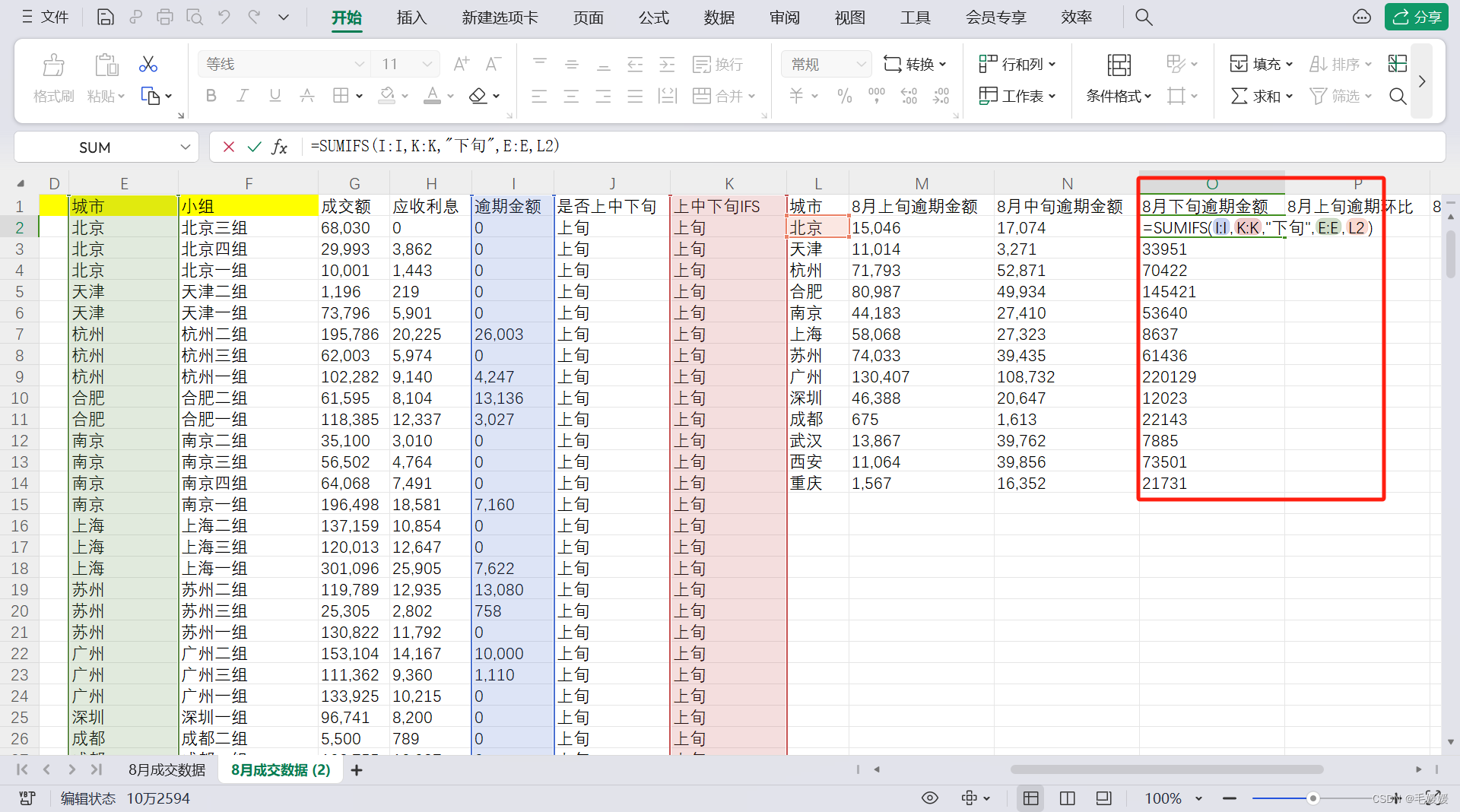Switch to page break preview view
This screenshot has height=812, width=1460.
(x=1068, y=798)
